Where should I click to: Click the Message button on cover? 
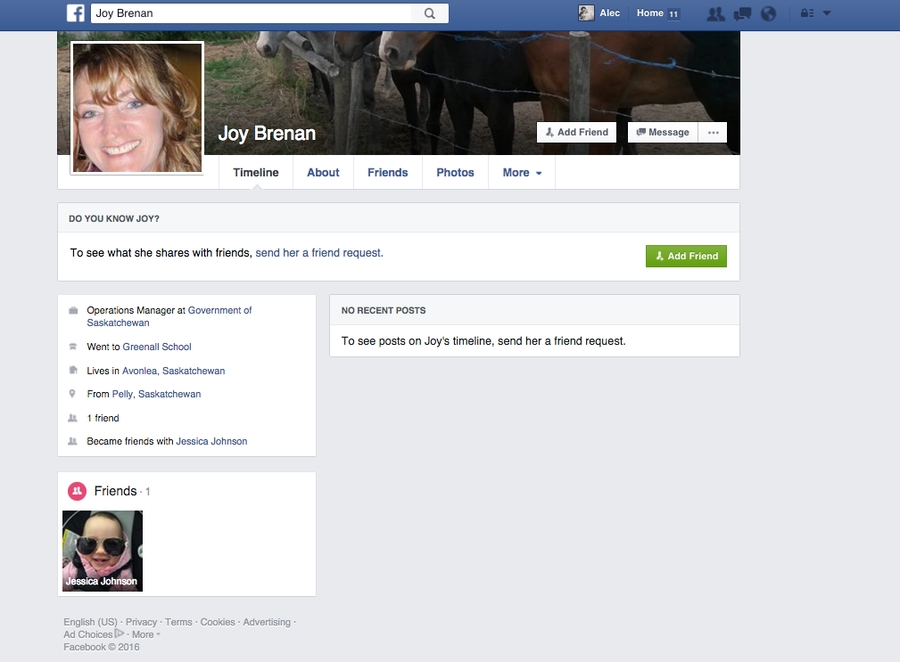663,132
